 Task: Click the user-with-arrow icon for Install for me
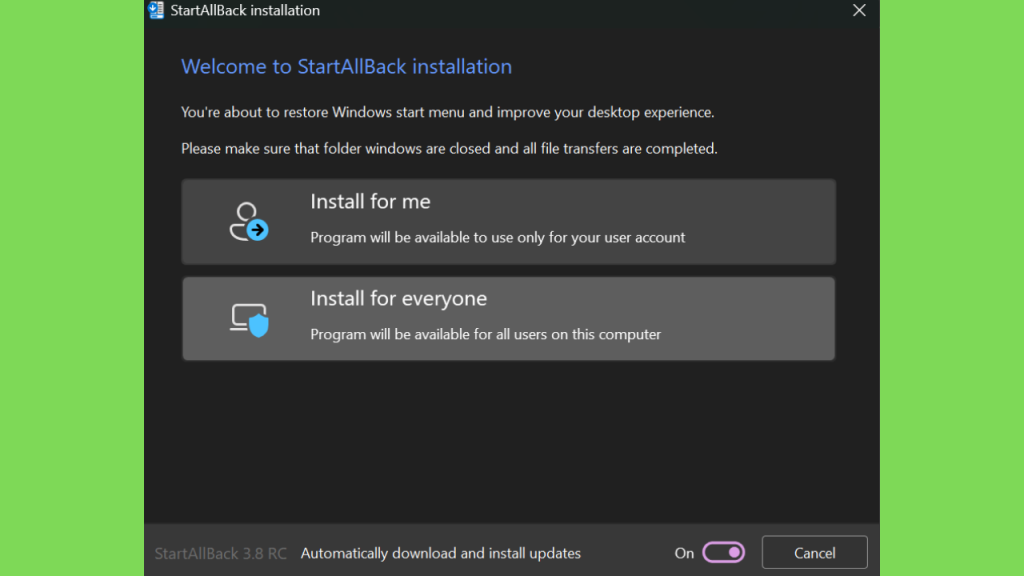point(249,221)
